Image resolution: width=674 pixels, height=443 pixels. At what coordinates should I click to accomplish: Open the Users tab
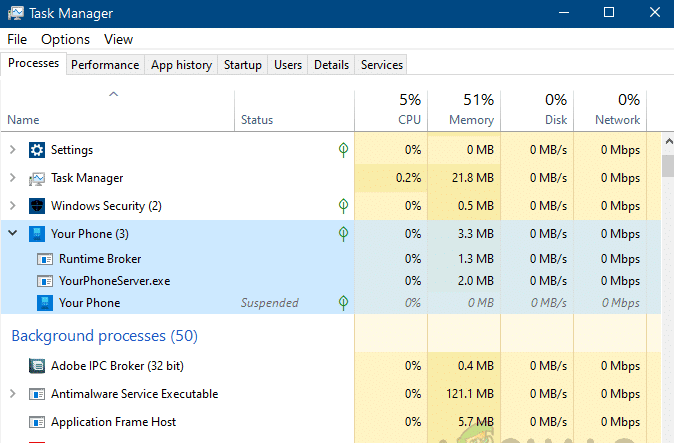288,65
